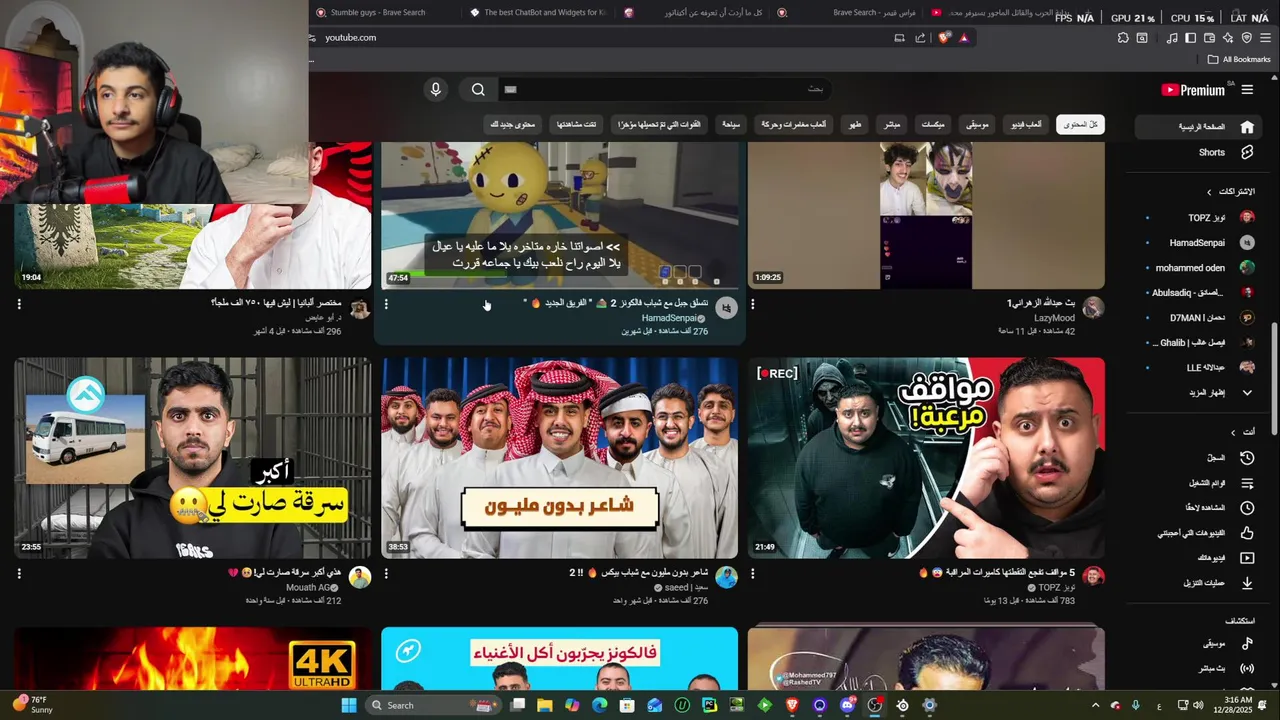Open more options for TOPZ video
The height and width of the screenshot is (720, 1280).
(753, 574)
